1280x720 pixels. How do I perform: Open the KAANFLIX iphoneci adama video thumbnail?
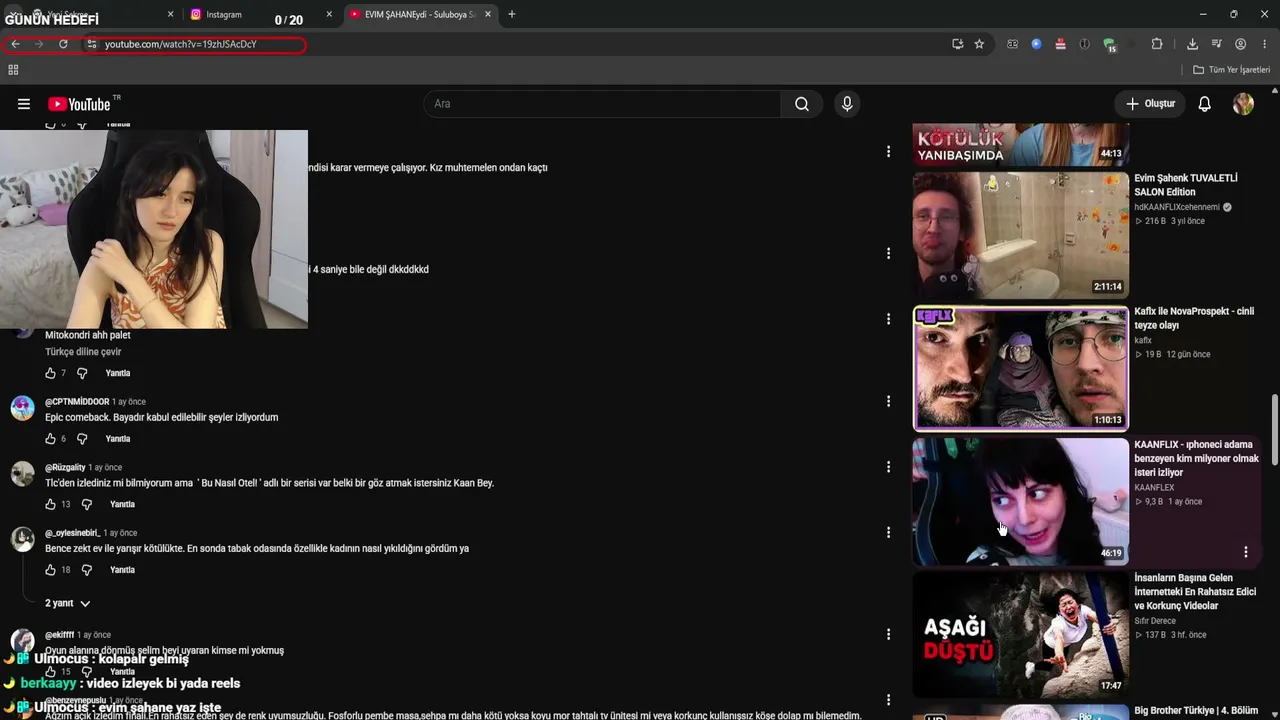point(1021,501)
